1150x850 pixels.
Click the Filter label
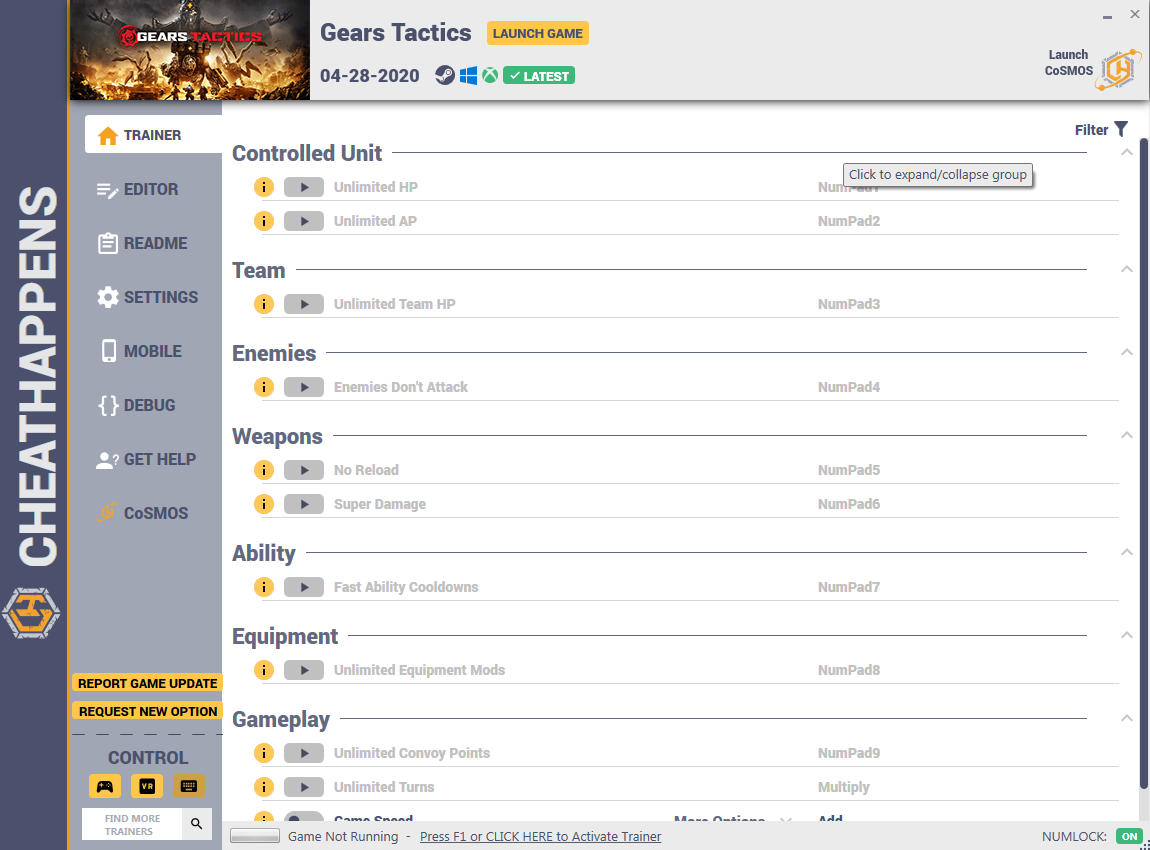[x=1091, y=130]
